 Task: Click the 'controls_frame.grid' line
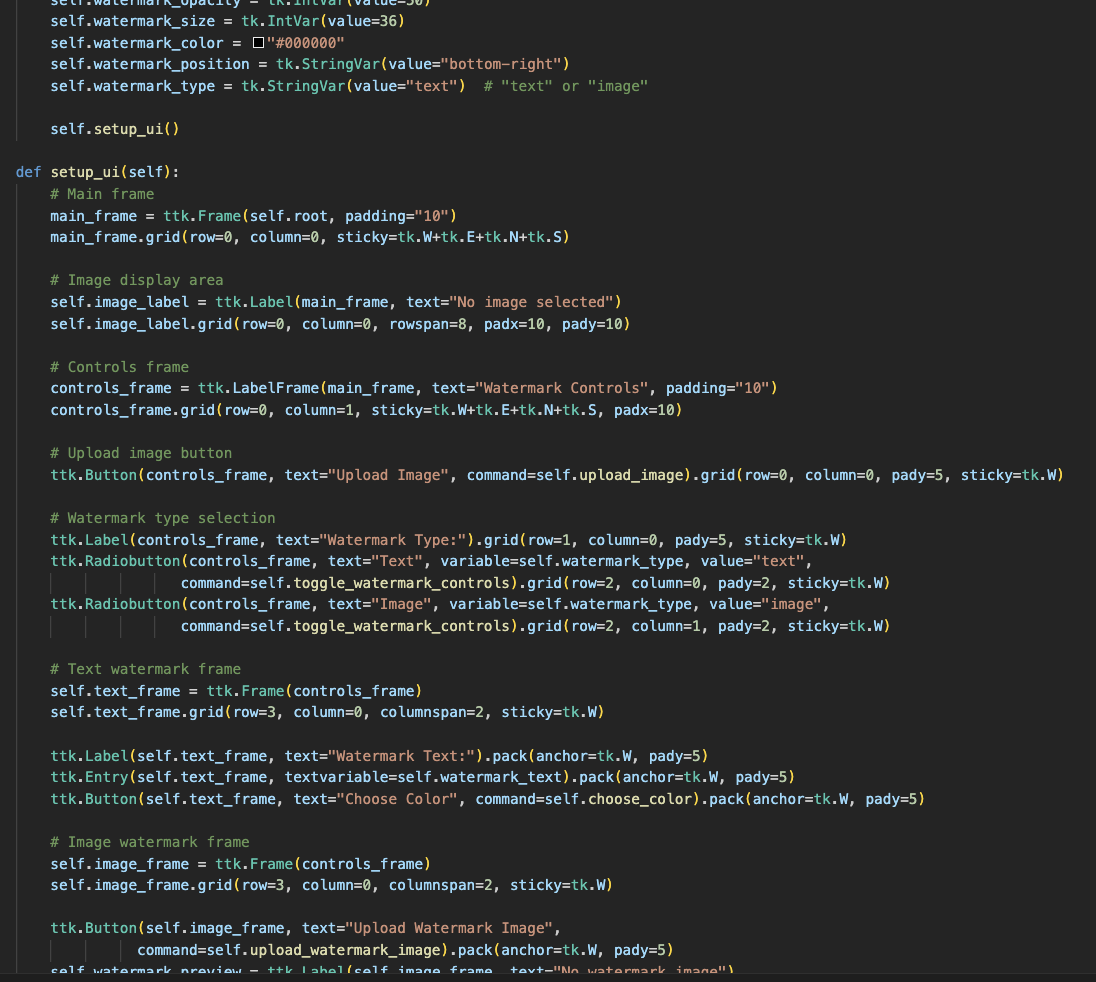[366, 410]
